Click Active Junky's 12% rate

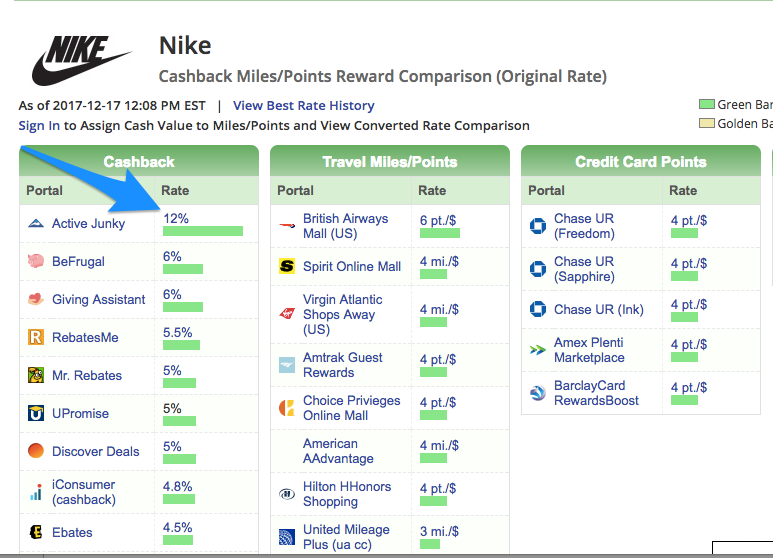click(176, 218)
